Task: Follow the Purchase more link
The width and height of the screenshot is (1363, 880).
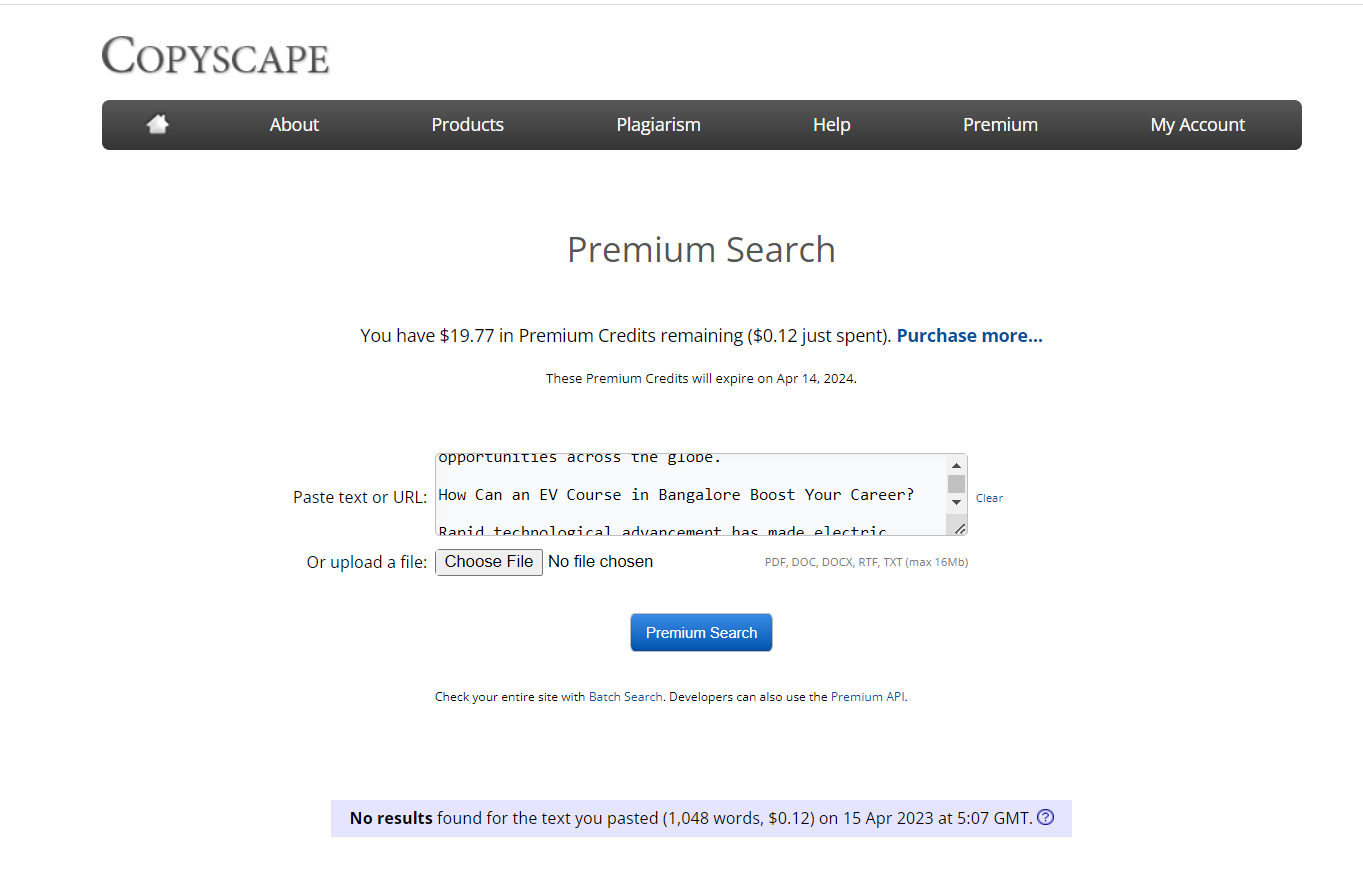Action: [x=969, y=336]
